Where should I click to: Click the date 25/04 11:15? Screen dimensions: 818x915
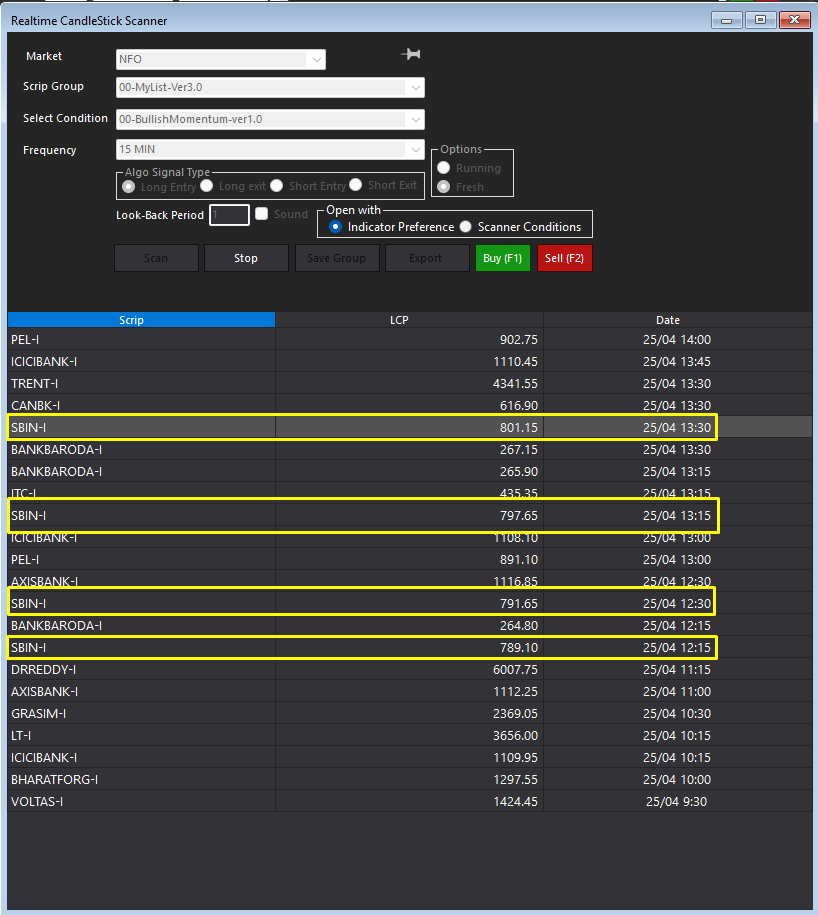click(x=677, y=670)
